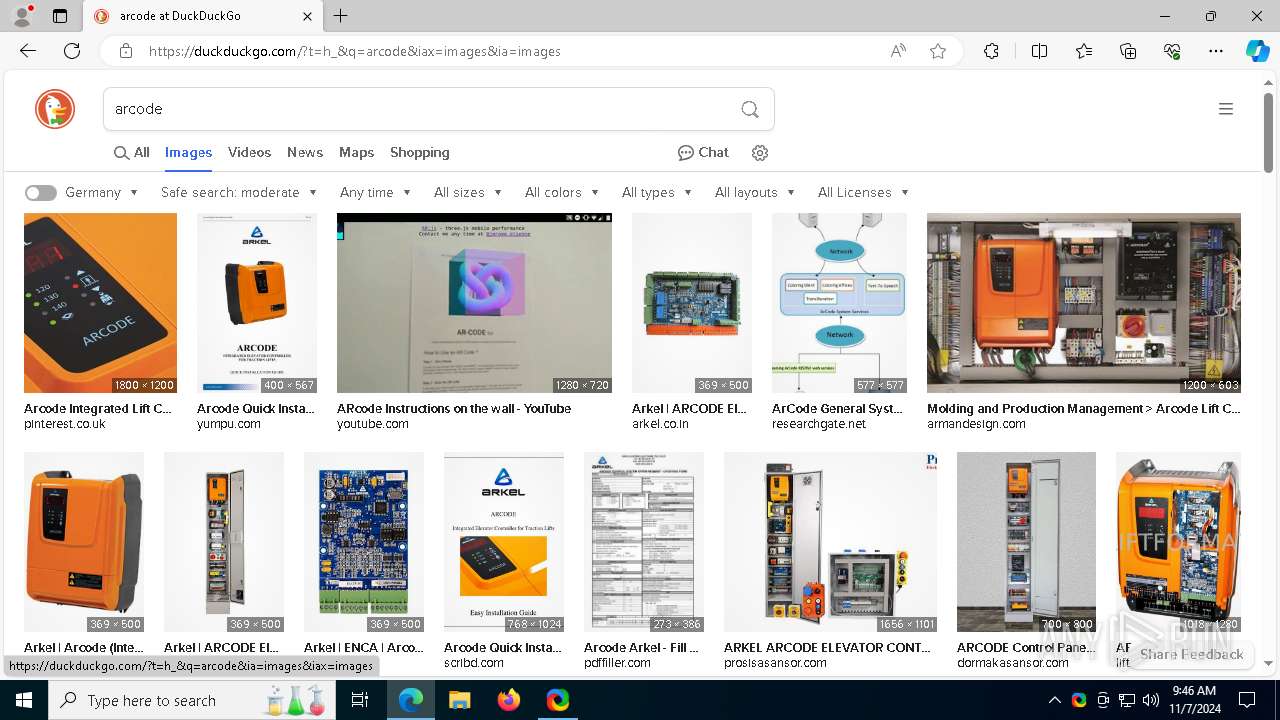Switch to the Maps tab

pyautogui.click(x=356, y=153)
